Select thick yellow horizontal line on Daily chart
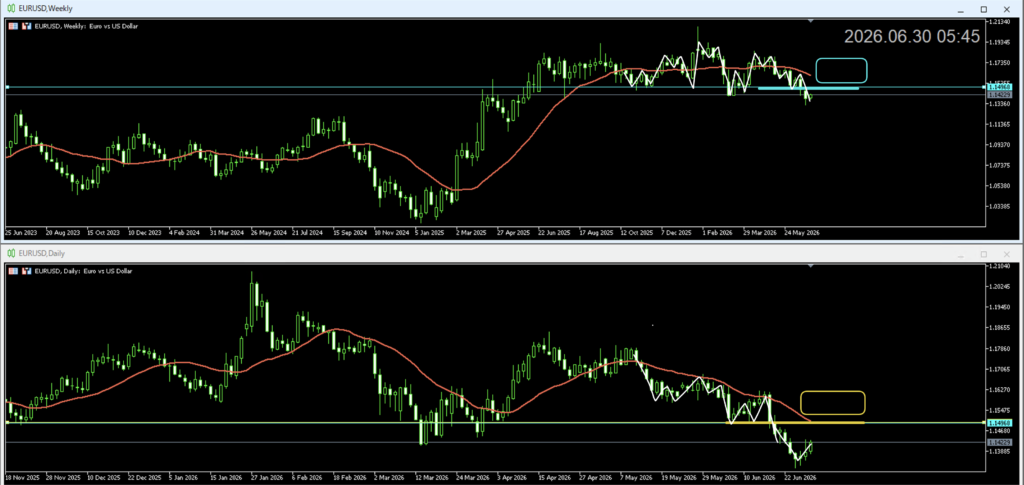Viewport: 1024px width, 485px height. 795,423
